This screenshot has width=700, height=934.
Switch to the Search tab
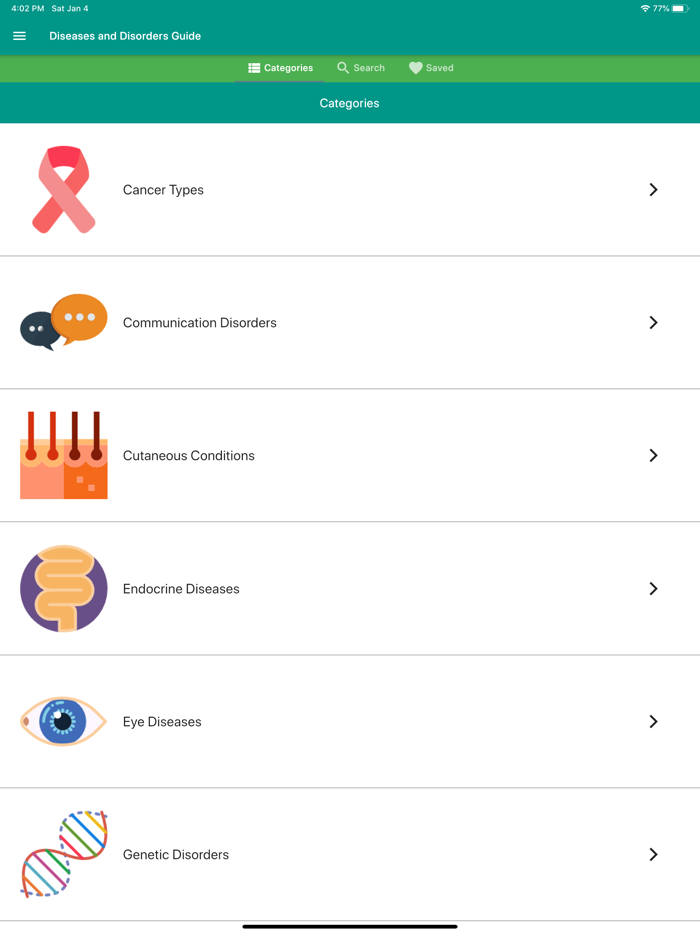360,68
